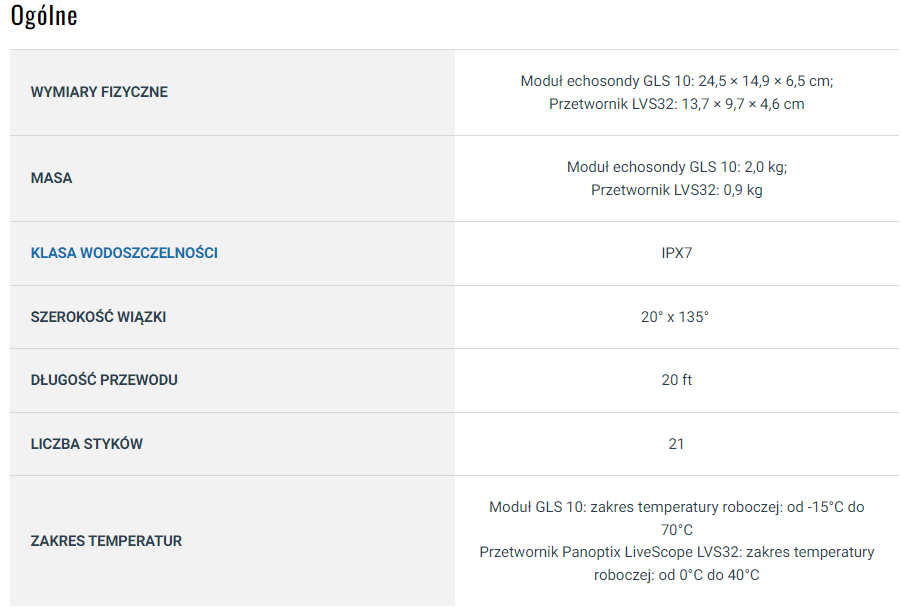The width and height of the screenshot is (902, 610).
Task: Select the Wymiary fizyczne row label
Action: coord(99,92)
